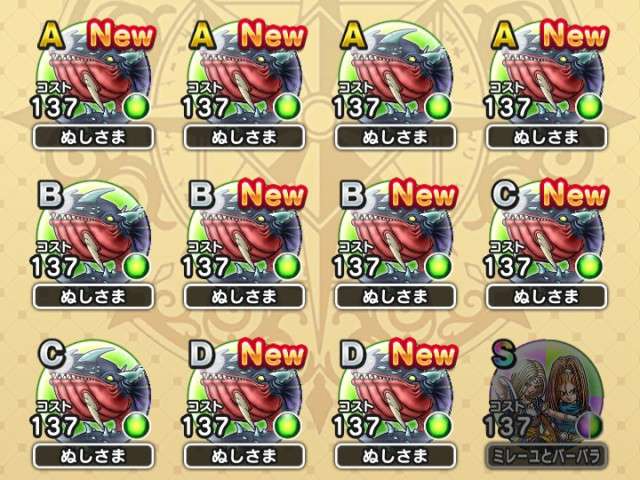Tap ぬしさま label under non-New A-rank card
The image size is (640, 480).
click(395, 138)
